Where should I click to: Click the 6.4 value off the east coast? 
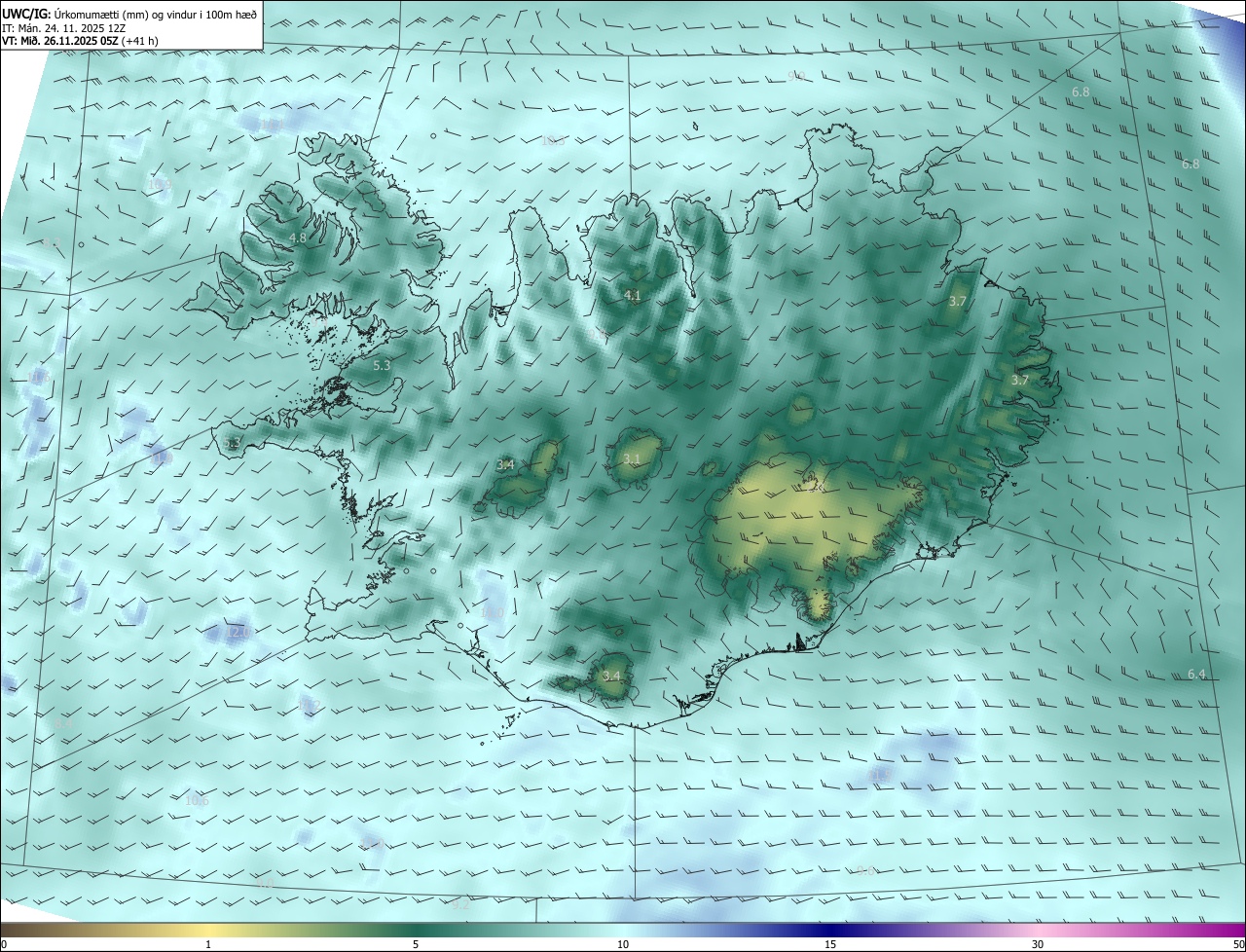(1196, 675)
